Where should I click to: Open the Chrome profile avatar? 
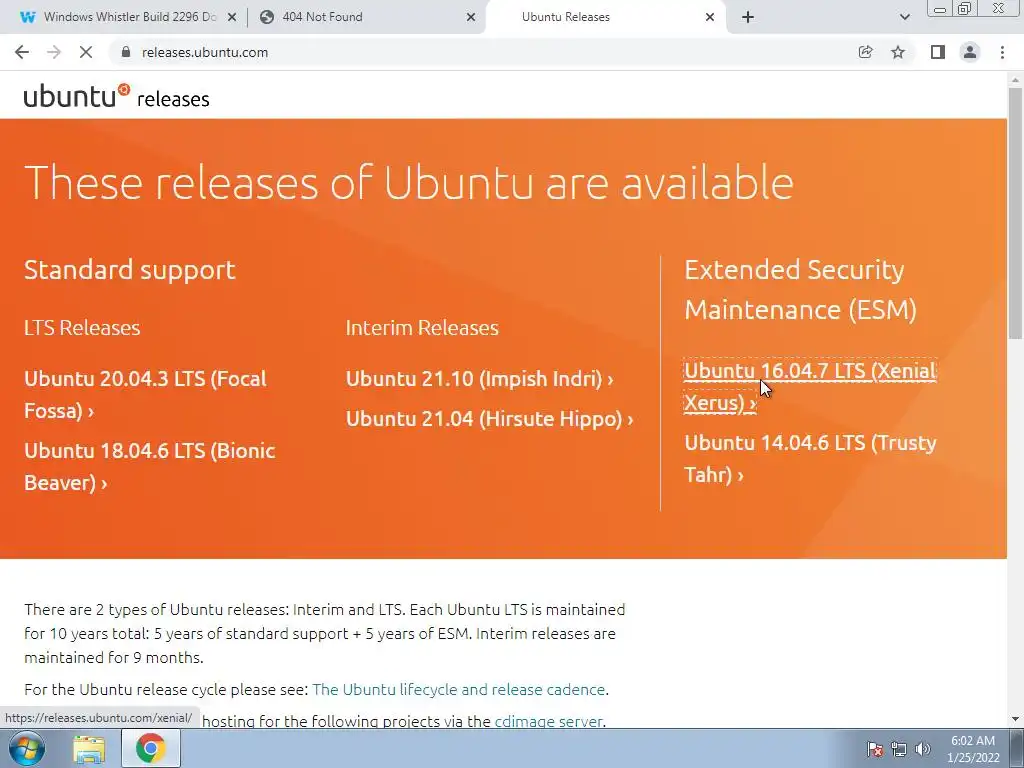pyautogui.click(x=969, y=52)
